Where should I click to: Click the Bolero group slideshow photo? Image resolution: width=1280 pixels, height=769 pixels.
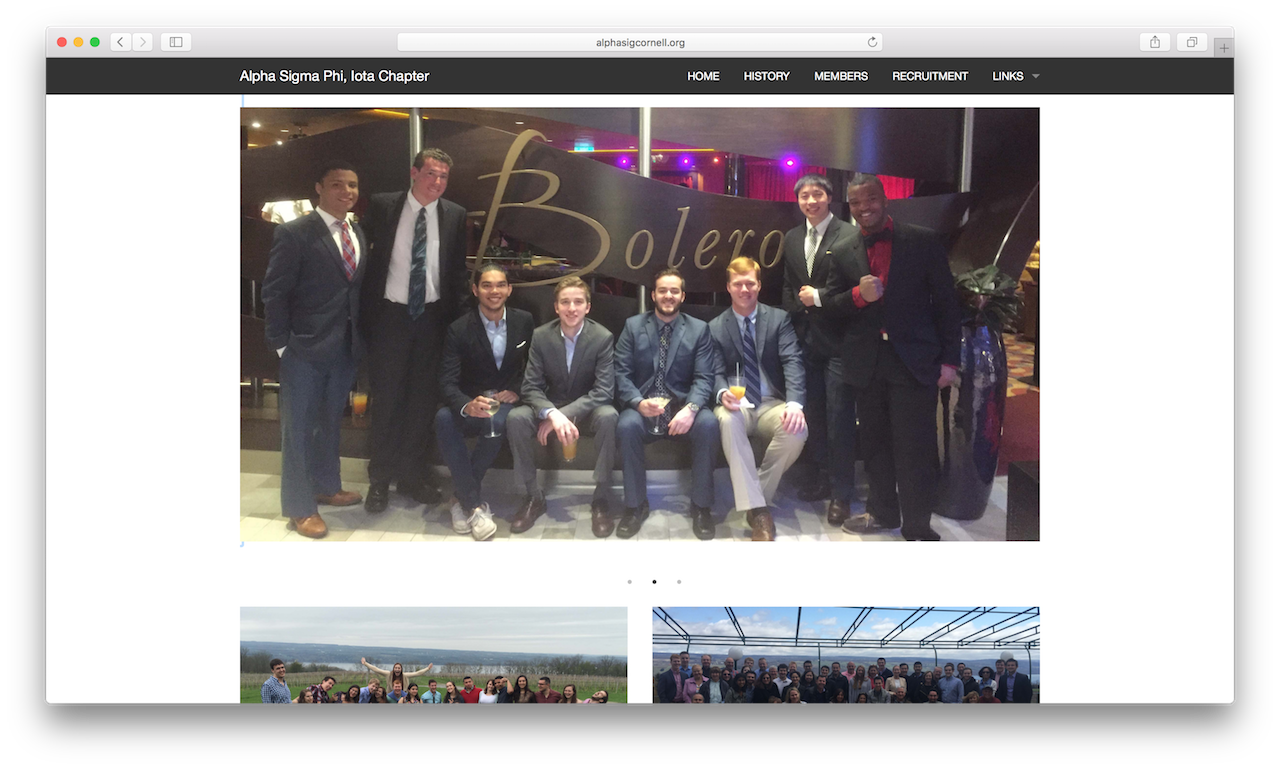(640, 324)
